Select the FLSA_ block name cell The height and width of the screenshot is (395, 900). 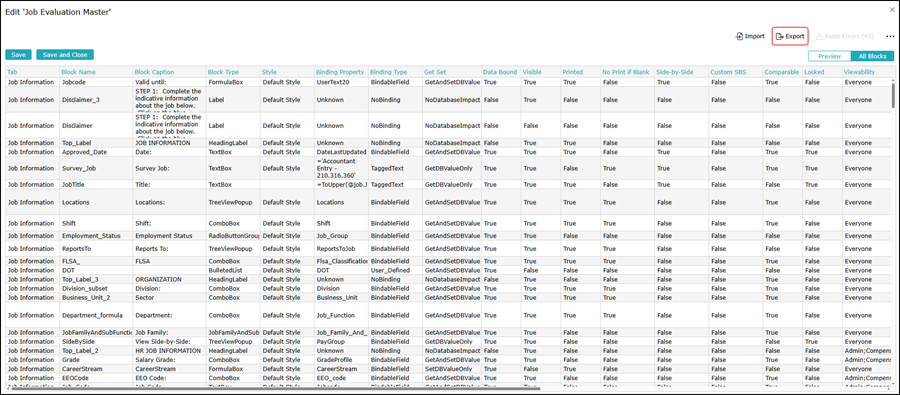point(96,261)
